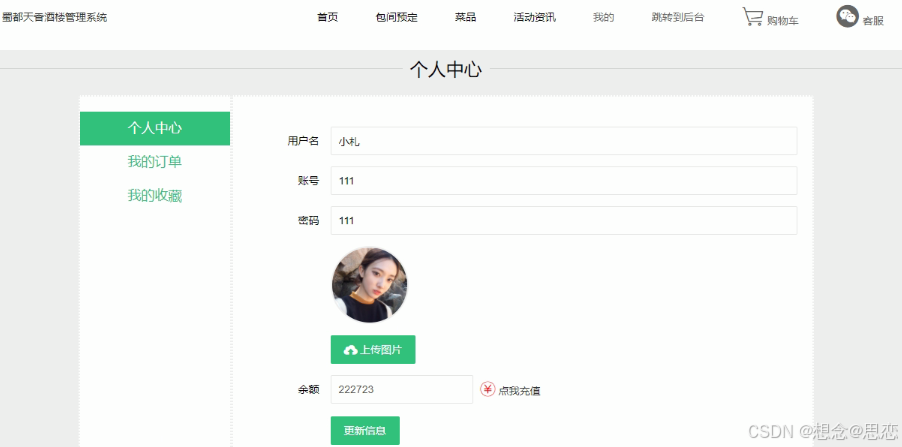902x447 pixels.
Task: Click the 更新信息 button
Action: [365, 430]
